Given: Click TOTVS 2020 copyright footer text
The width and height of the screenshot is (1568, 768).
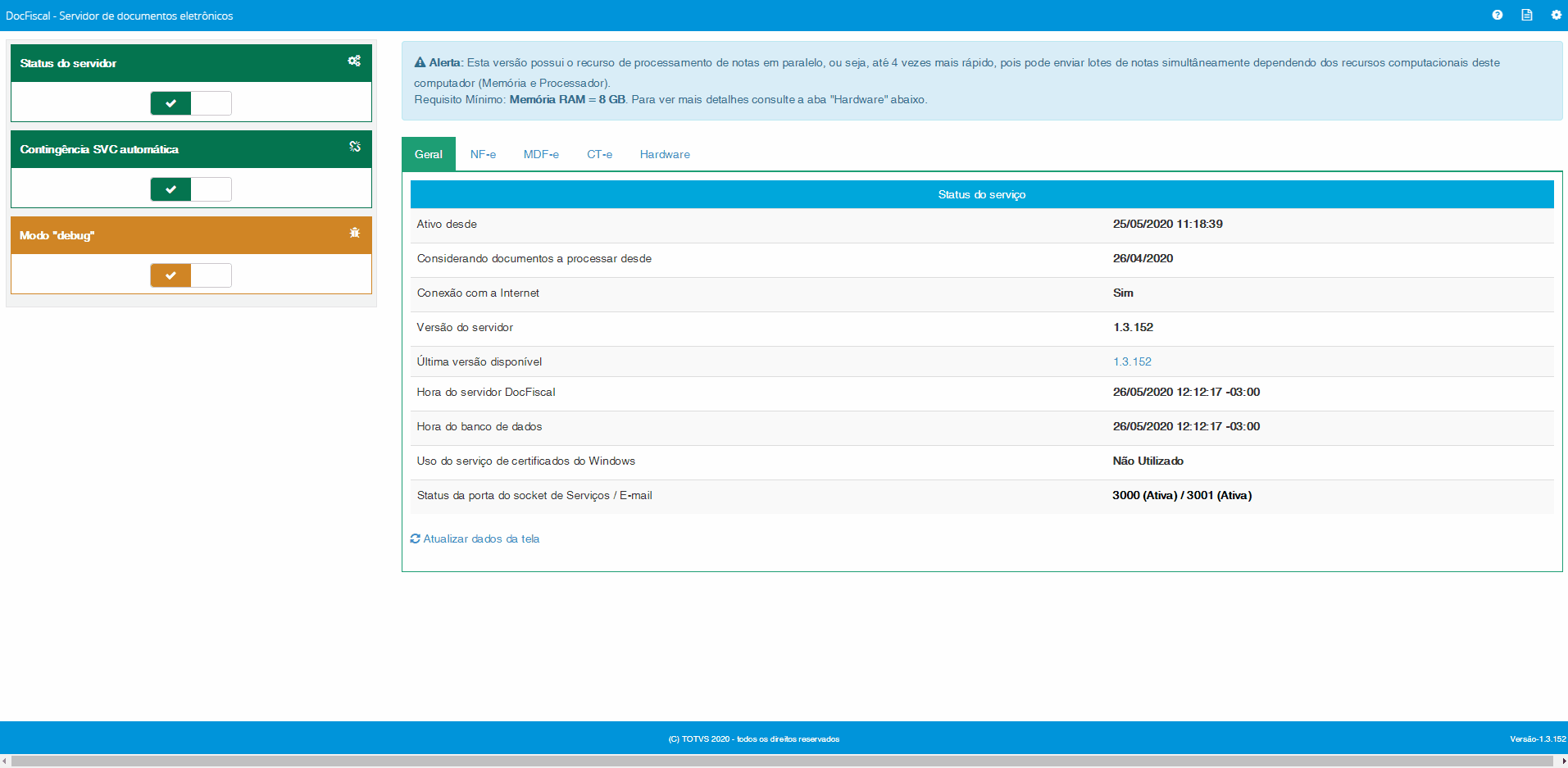Looking at the screenshot, I should point(754,739).
